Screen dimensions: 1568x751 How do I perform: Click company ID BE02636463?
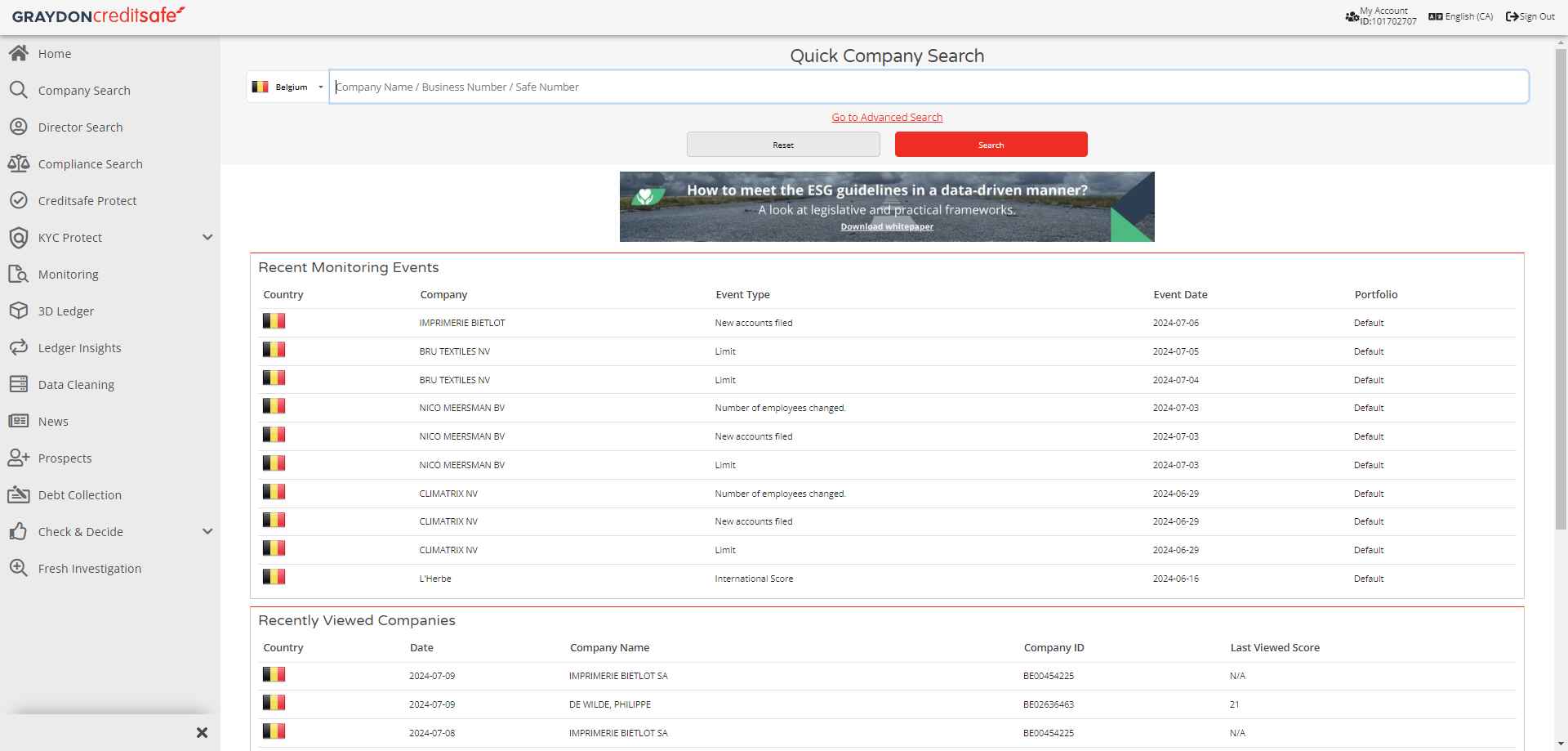pos(1049,704)
